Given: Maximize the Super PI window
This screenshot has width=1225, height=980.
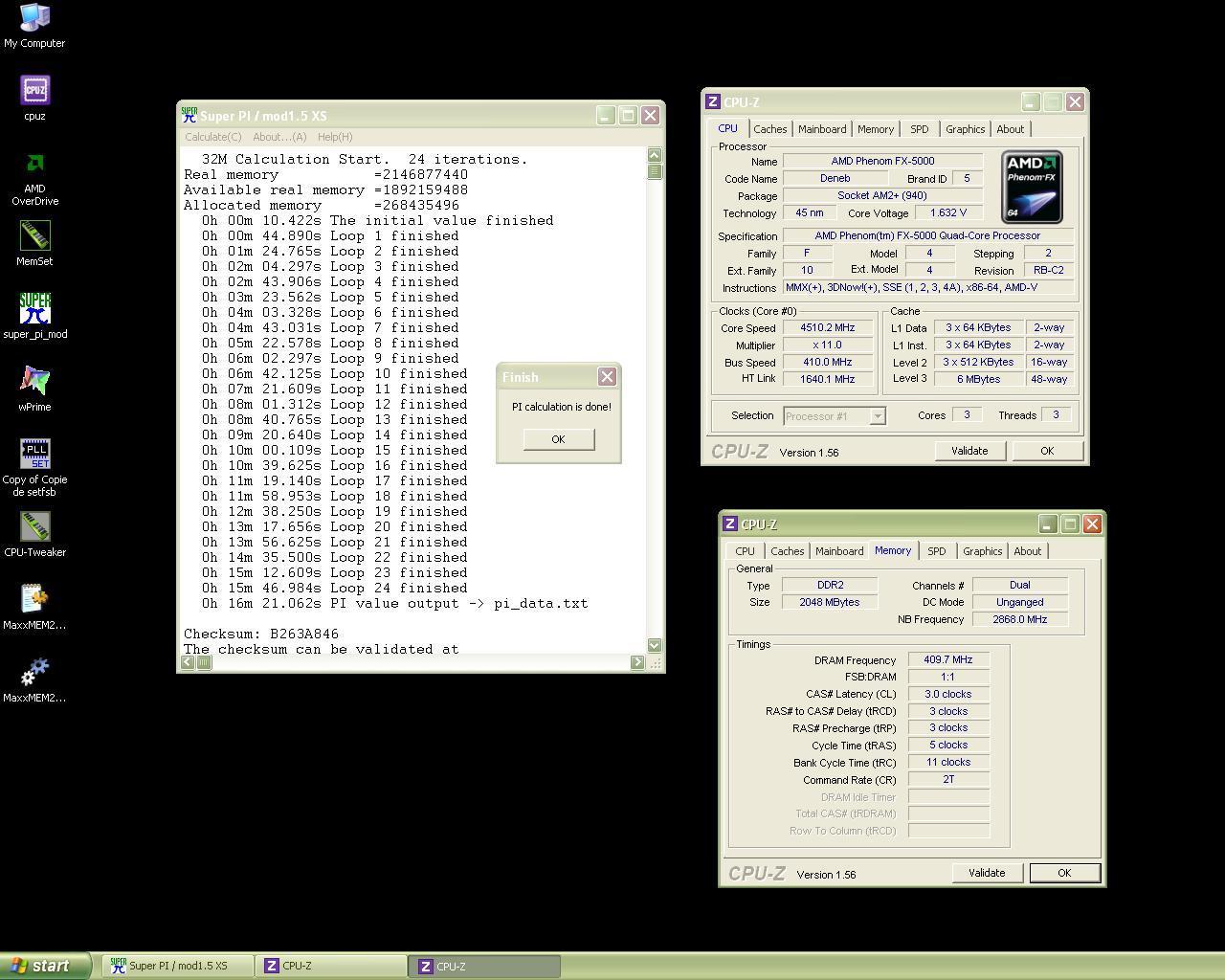Looking at the screenshot, I should [x=628, y=116].
